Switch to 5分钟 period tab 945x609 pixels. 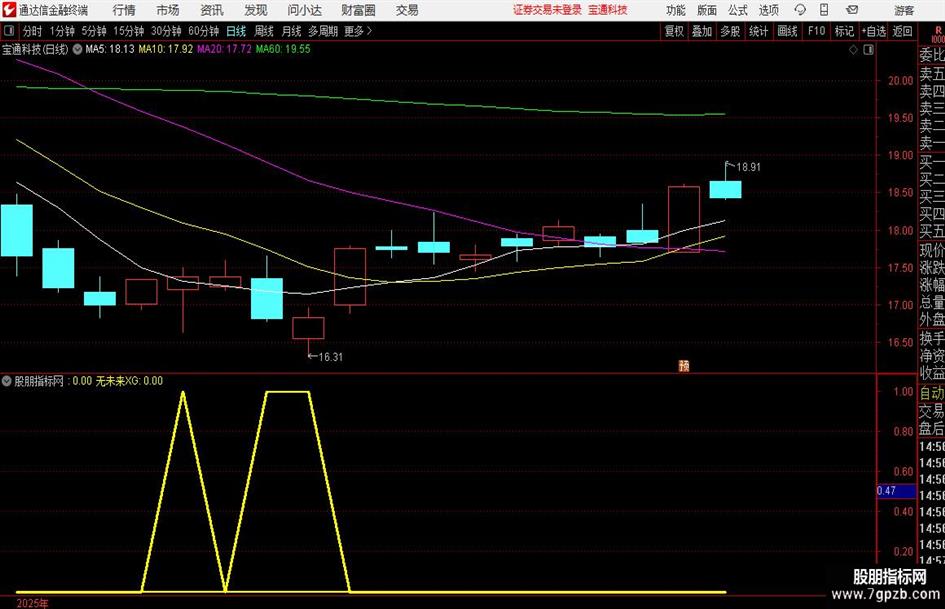(94, 31)
